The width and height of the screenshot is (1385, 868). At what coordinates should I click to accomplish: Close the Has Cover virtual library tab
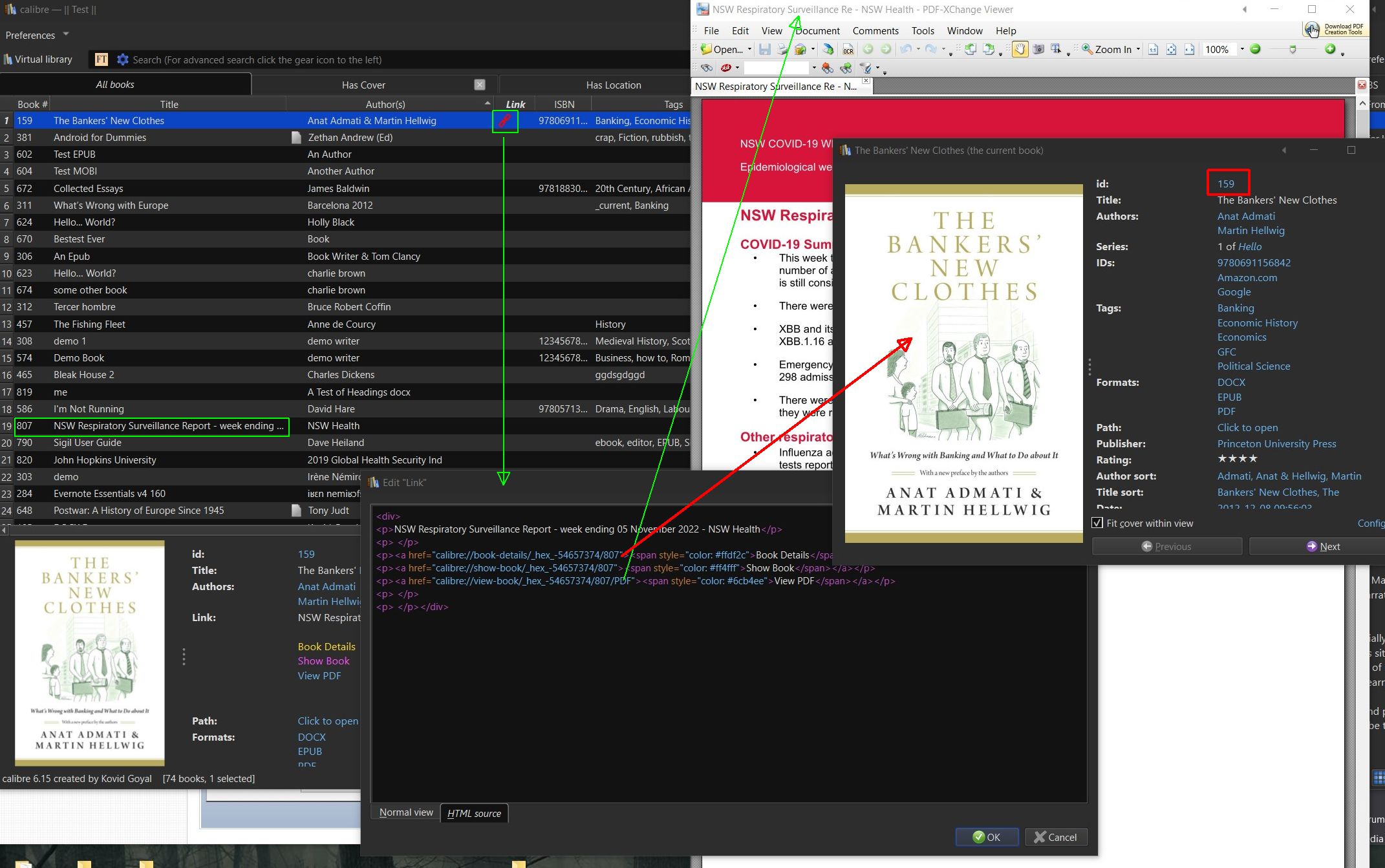[x=479, y=85]
